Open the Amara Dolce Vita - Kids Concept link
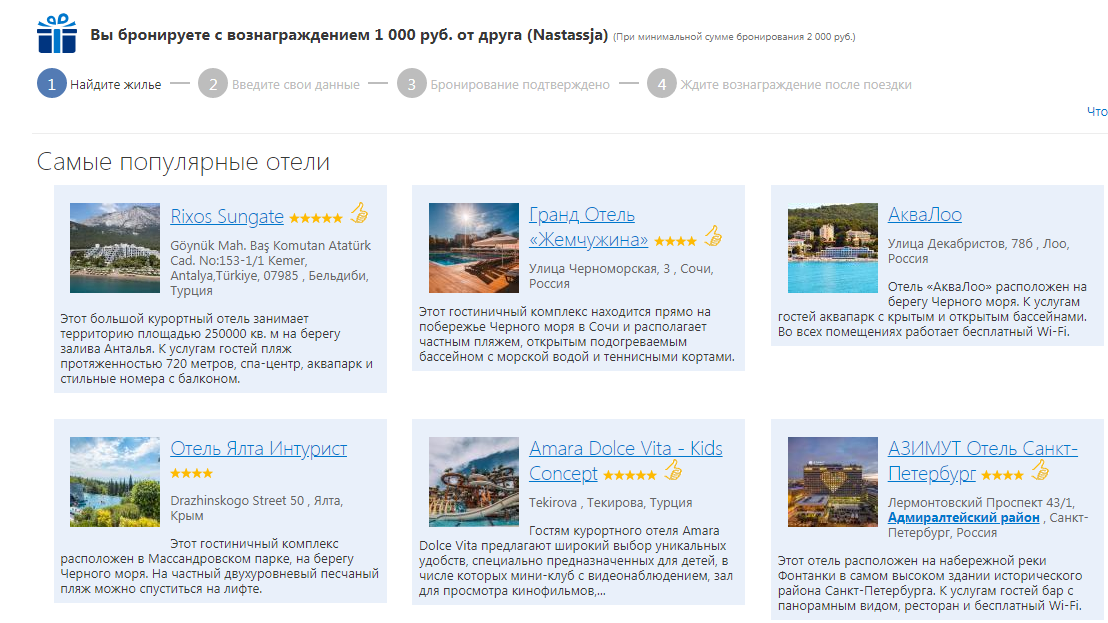1108x623 pixels. (x=625, y=461)
